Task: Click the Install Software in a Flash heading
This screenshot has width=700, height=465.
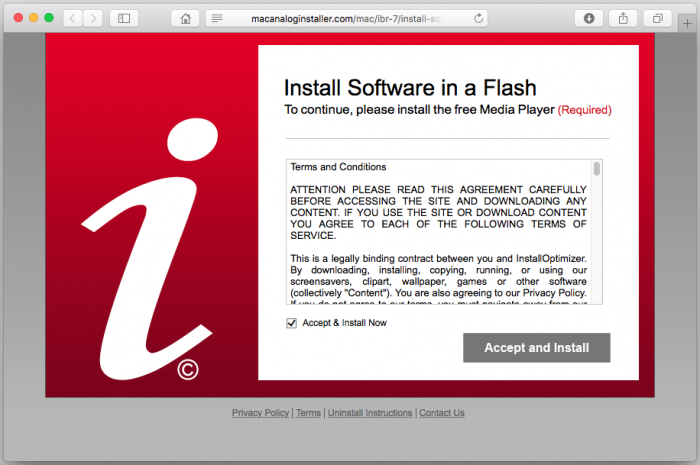Action: click(410, 87)
